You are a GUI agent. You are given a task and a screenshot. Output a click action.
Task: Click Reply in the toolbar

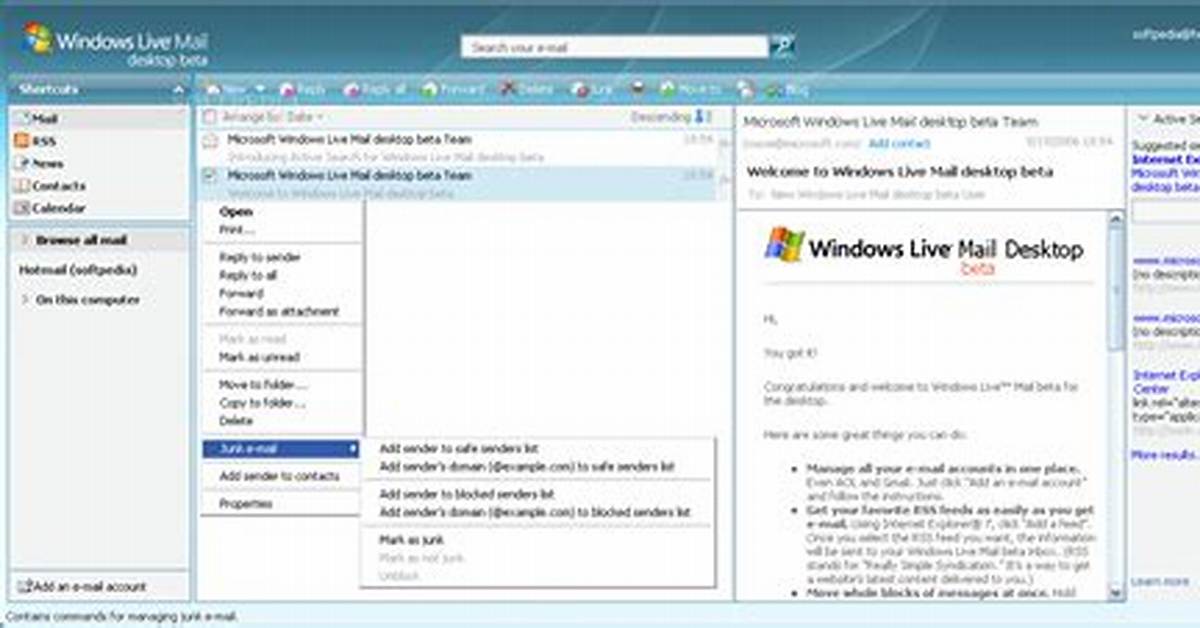click(x=302, y=89)
